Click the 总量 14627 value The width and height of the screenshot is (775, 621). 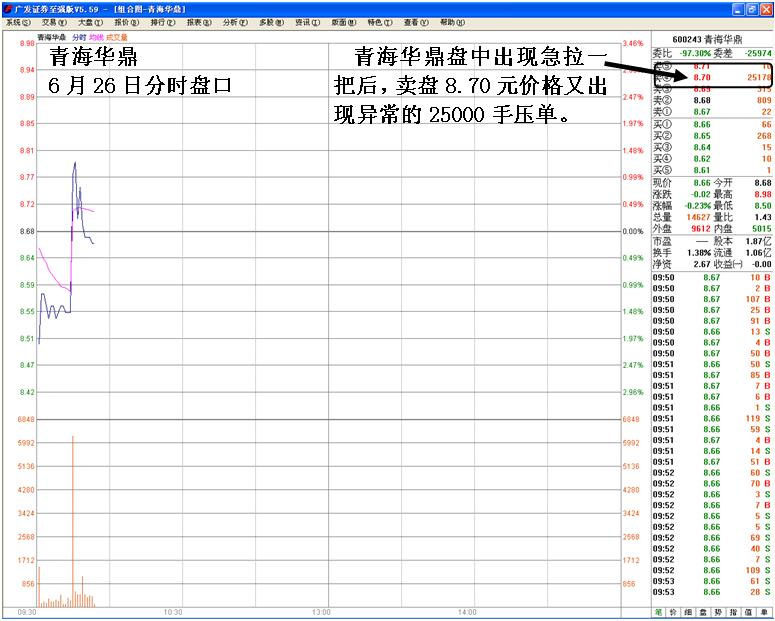click(x=698, y=217)
